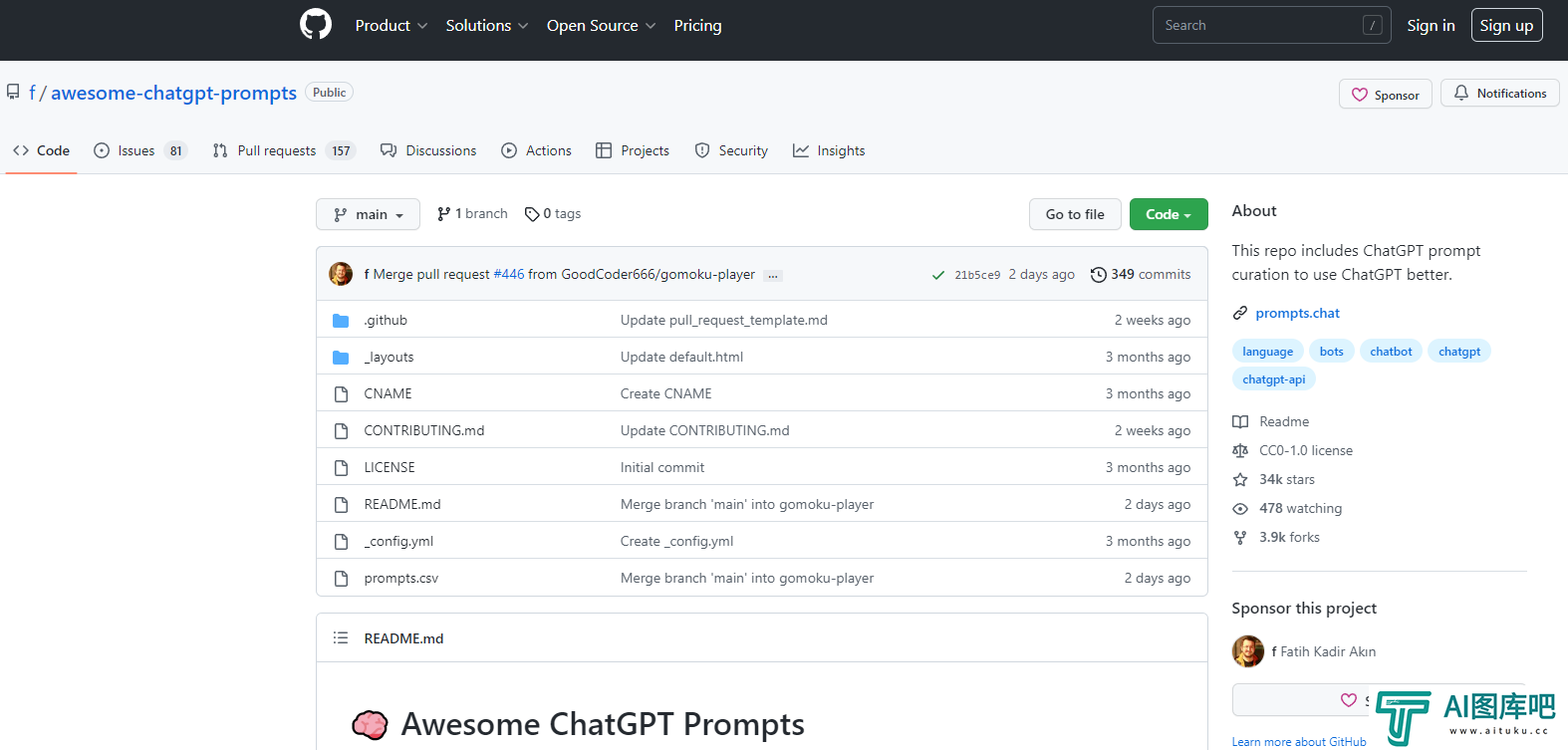Click the Sign in link

[1431, 26]
